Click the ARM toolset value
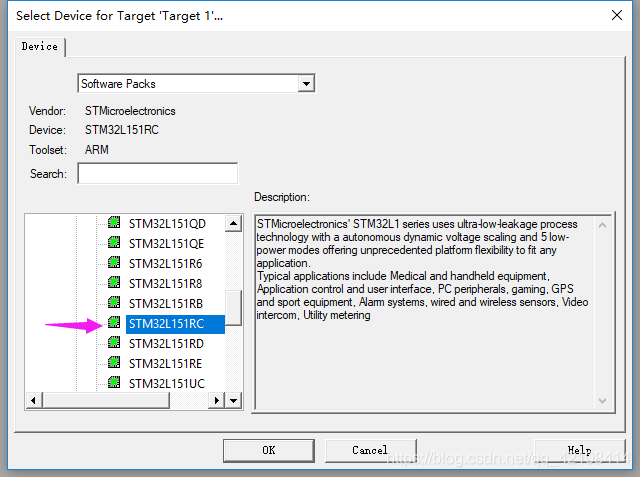This screenshot has width=640, height=477. (97, 150)
